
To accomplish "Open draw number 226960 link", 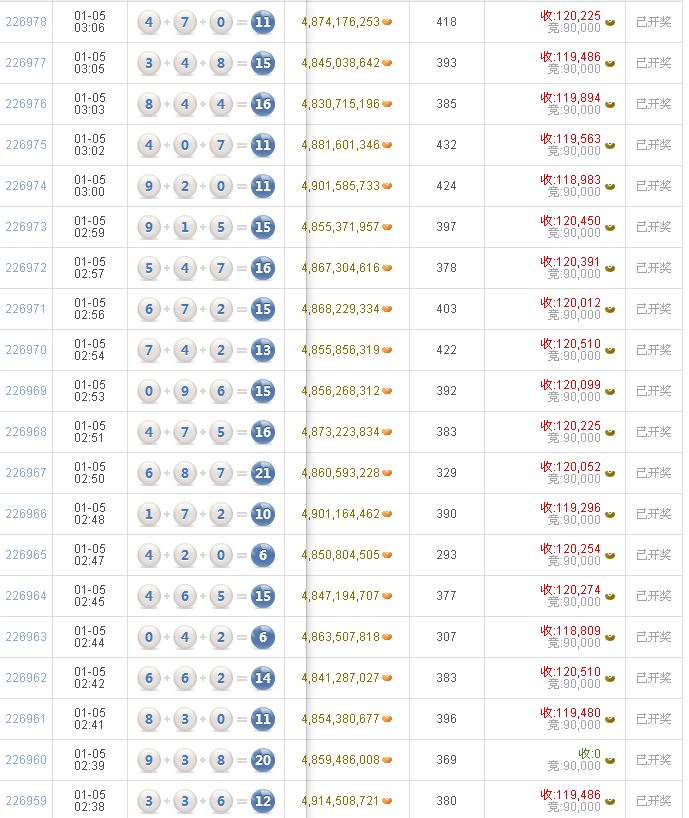I will [x=26, y=760].
